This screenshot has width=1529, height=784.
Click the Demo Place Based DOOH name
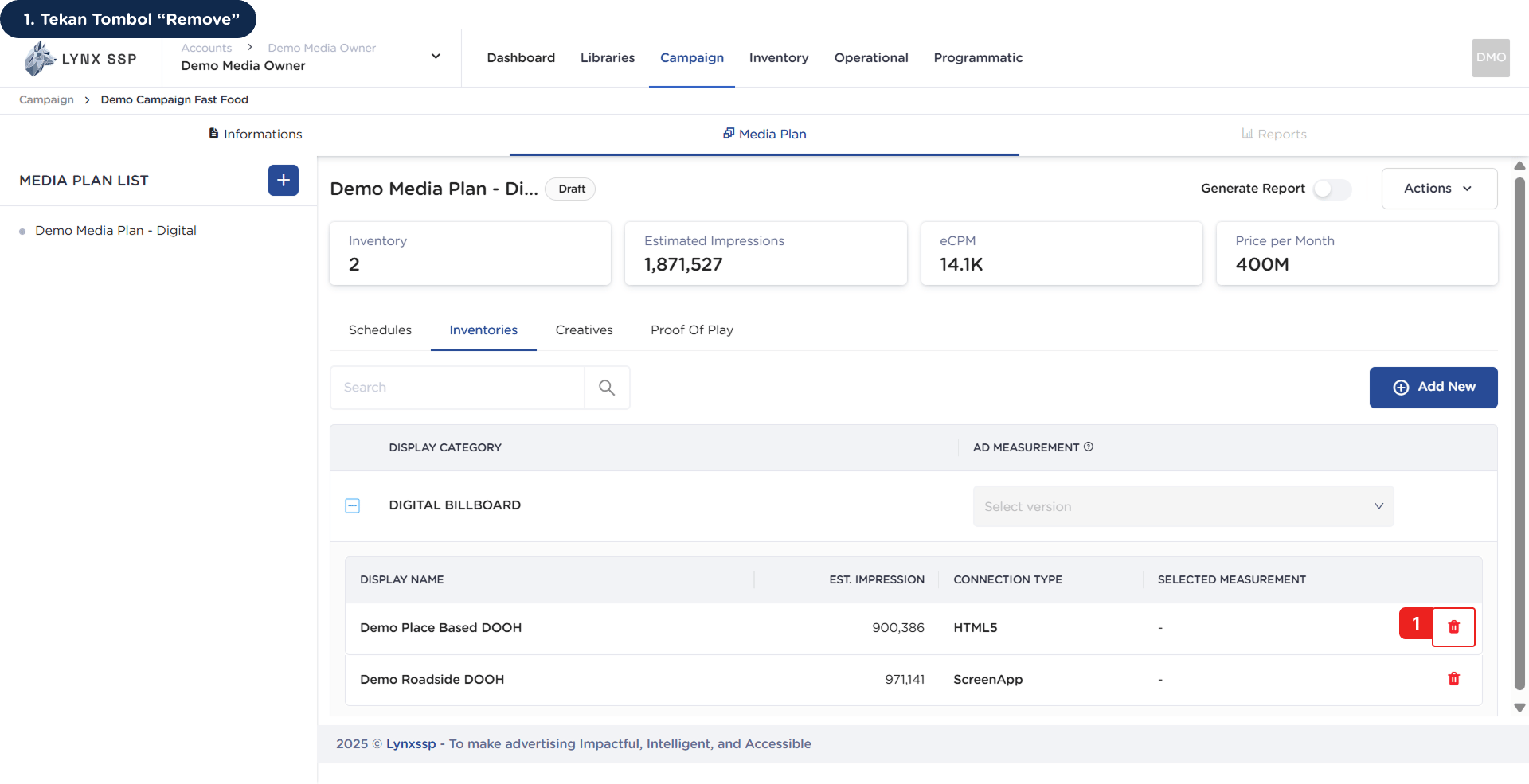(440, 628)
